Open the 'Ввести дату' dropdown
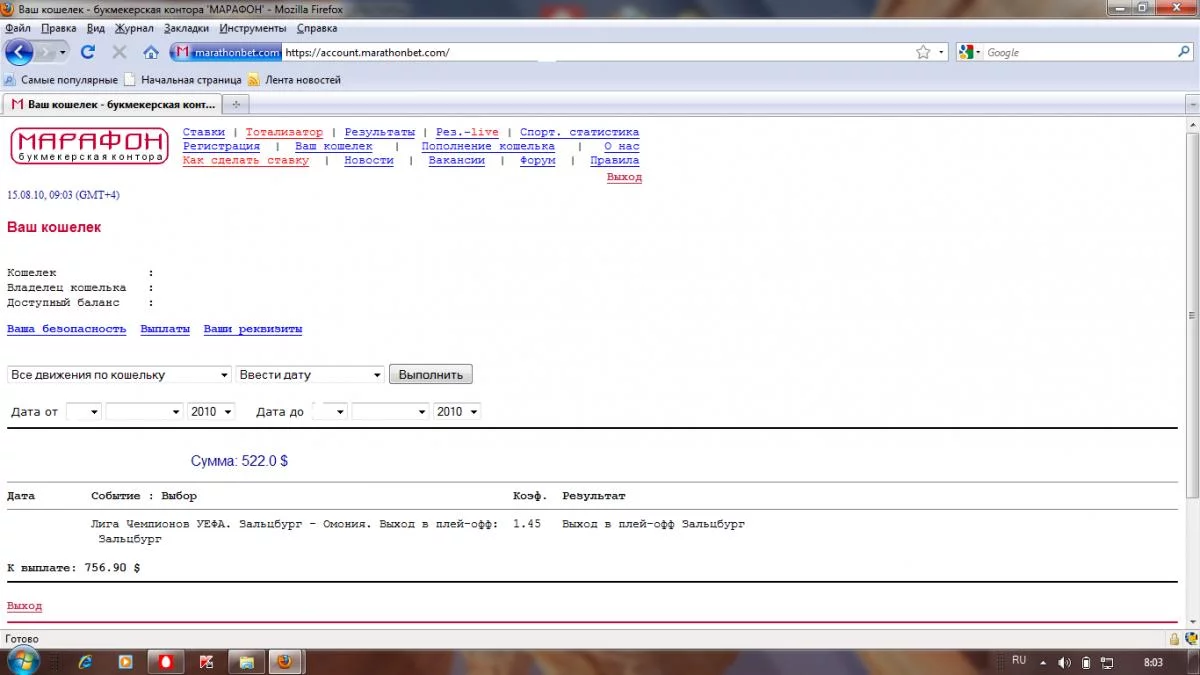 [x=310, y=375]
